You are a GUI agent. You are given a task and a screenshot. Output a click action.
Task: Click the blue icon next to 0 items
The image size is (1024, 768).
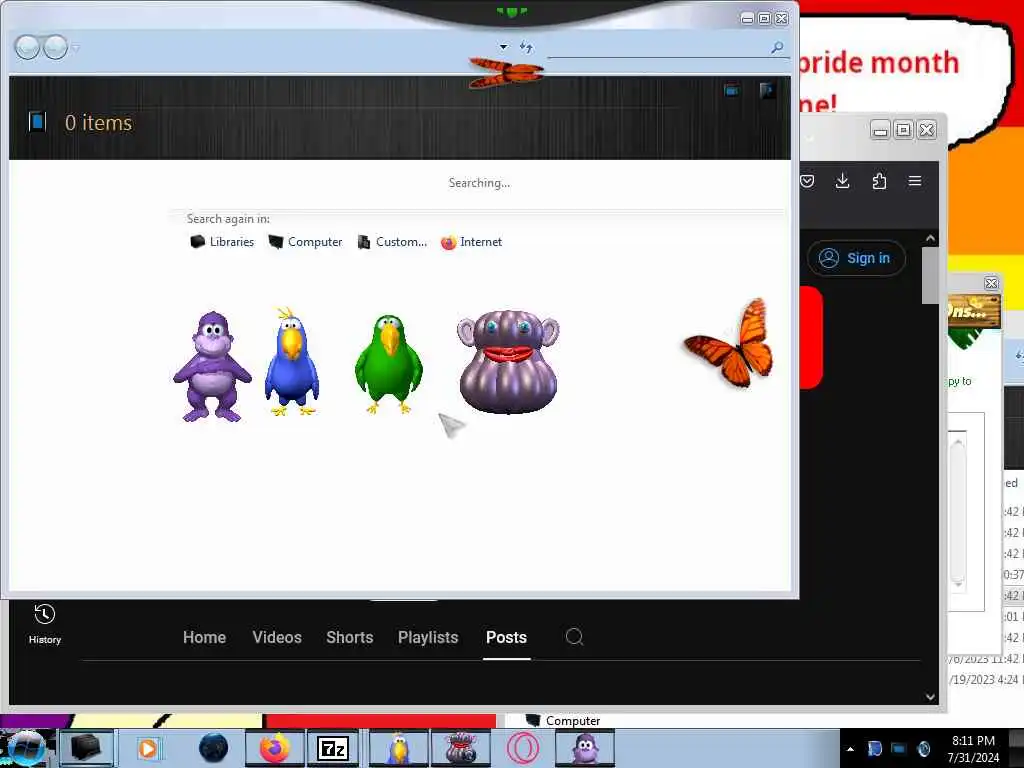[x=37, y=121]
